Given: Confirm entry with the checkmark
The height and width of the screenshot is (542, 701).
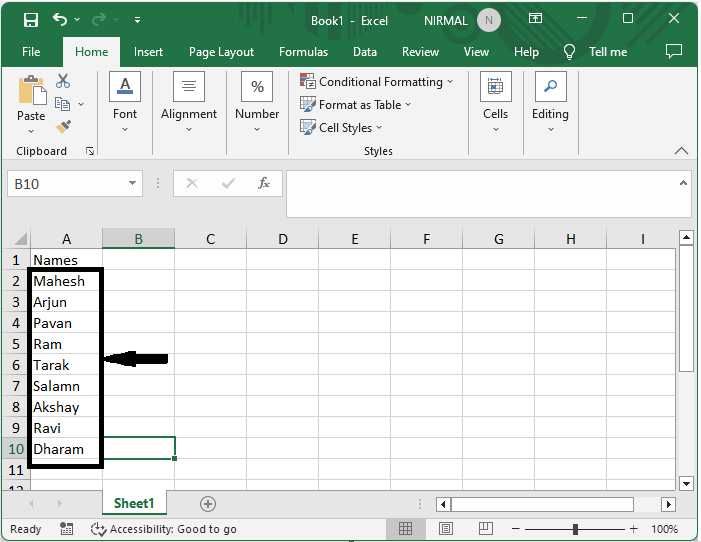Looking at the screenshot, I should [x=228, y=183].
